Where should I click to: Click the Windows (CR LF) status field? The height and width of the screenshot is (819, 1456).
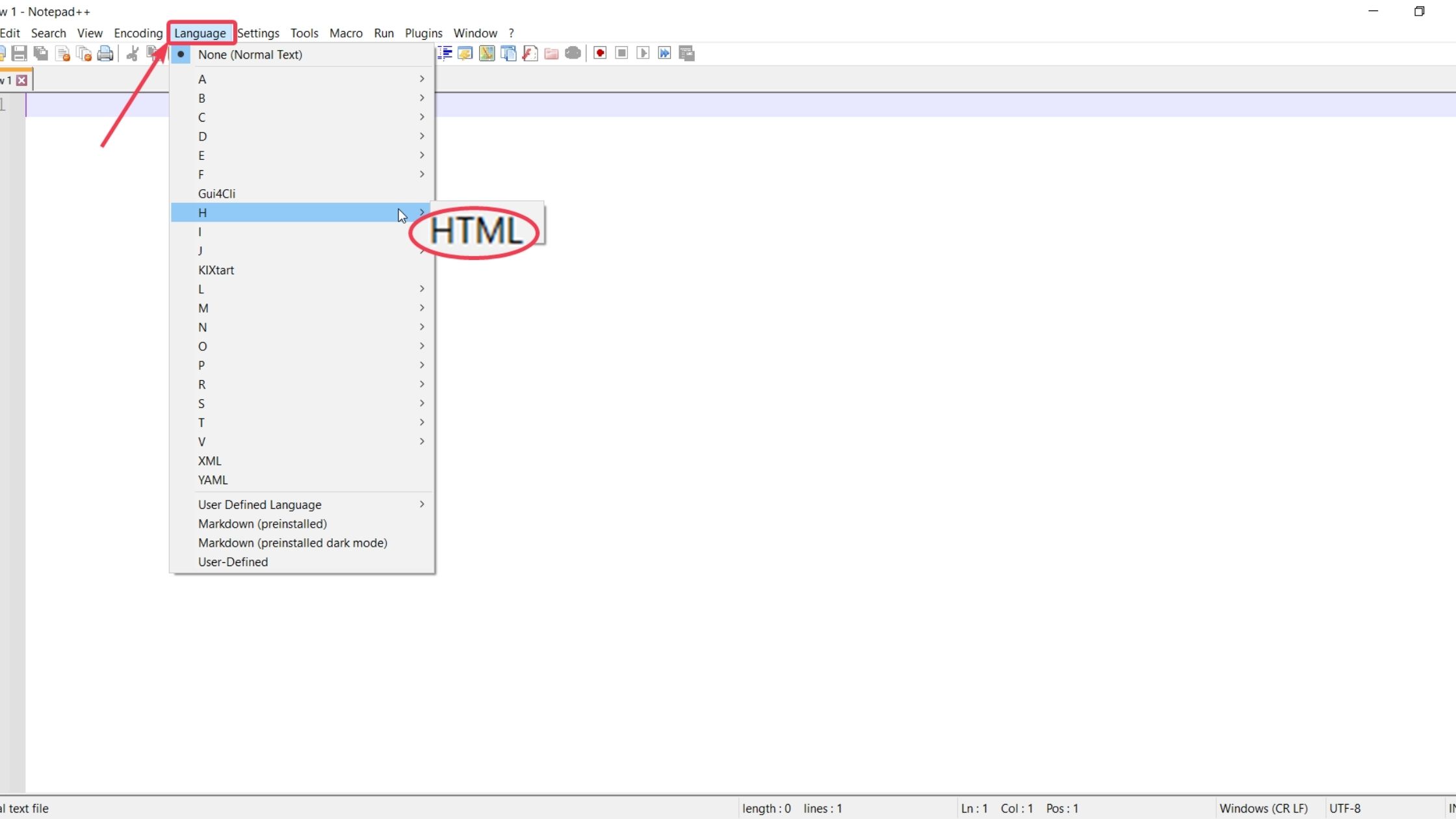[1263, 808]
